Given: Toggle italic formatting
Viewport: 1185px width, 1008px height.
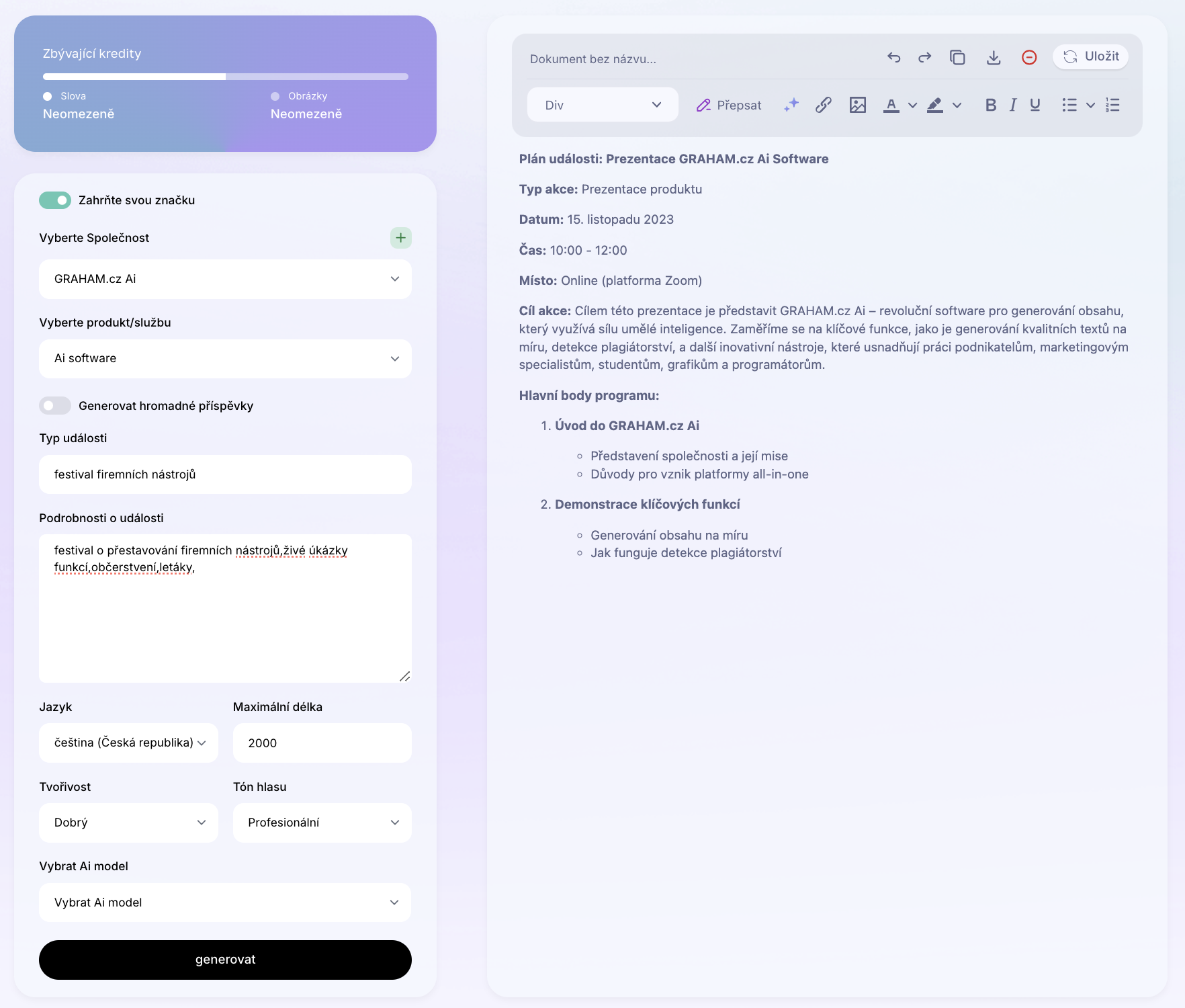Looking at the screenshot, I should pos(1013,105).
